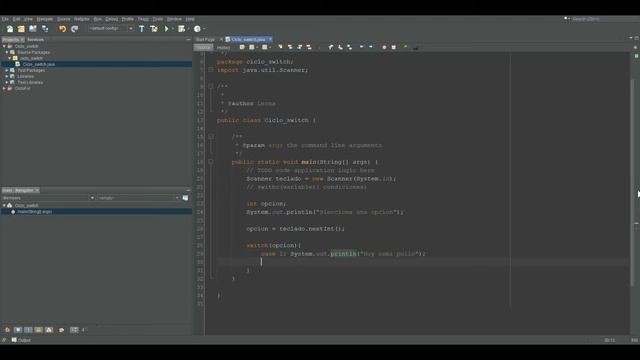
Task: Select the History view button
Action: pyautogui.click(x=223, y=47)
